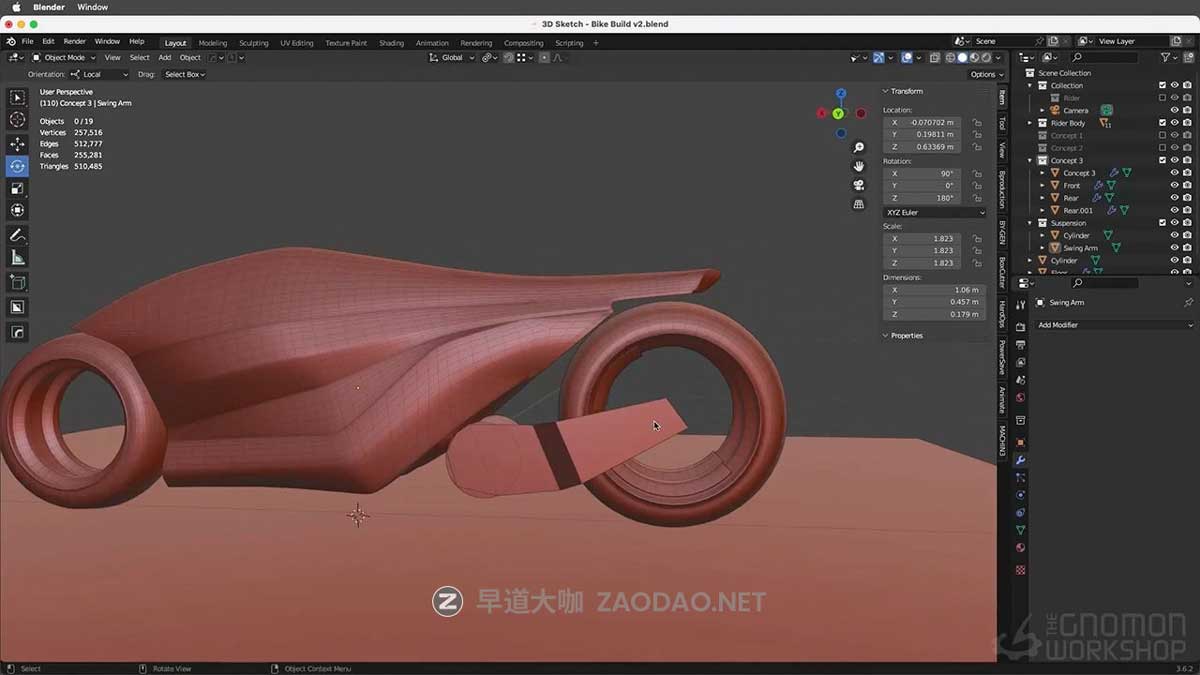The width and height of the screenshot is (1200, 675).
Task: Open the XYZ Euler rotation order dropdown
Action: pos(933,212)
